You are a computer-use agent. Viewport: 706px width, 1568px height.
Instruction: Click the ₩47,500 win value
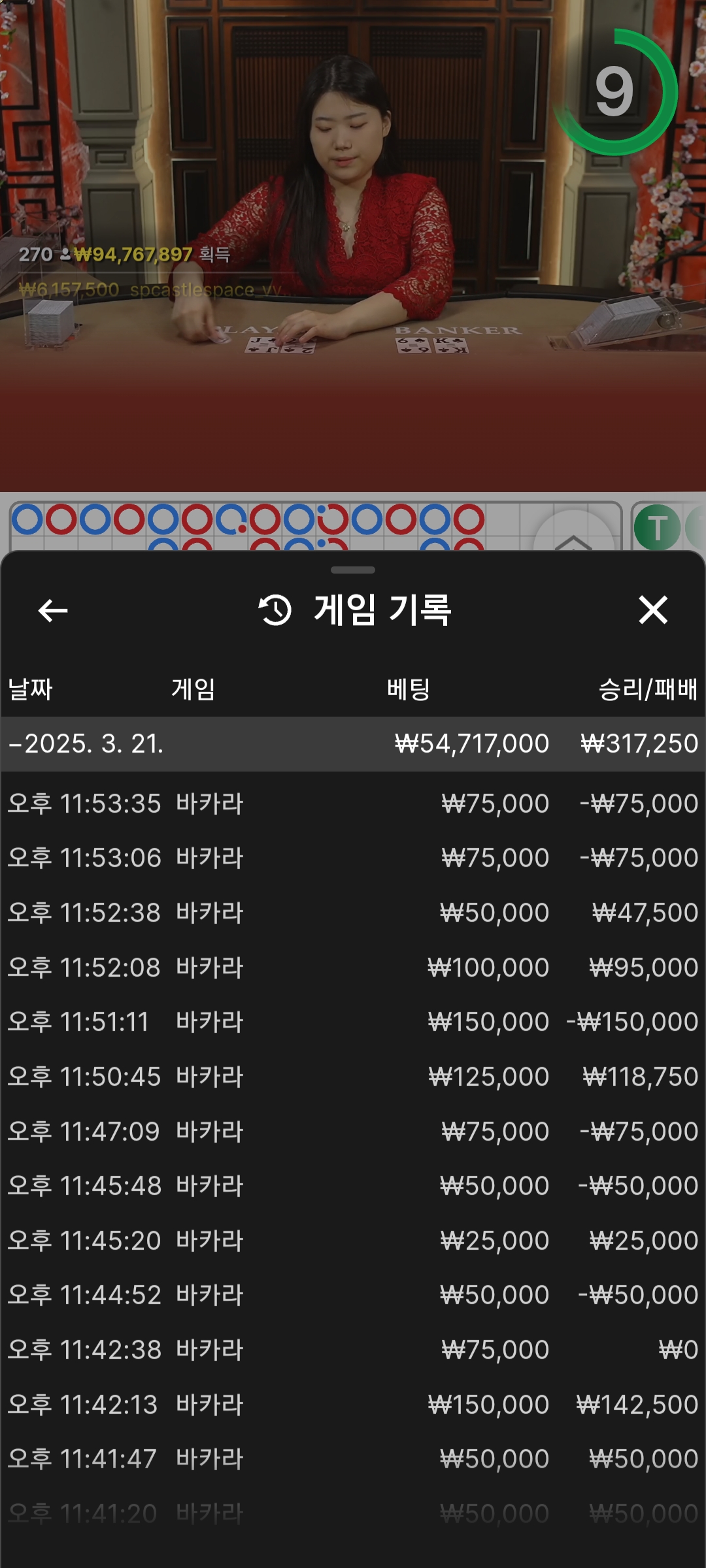point(645,913)
